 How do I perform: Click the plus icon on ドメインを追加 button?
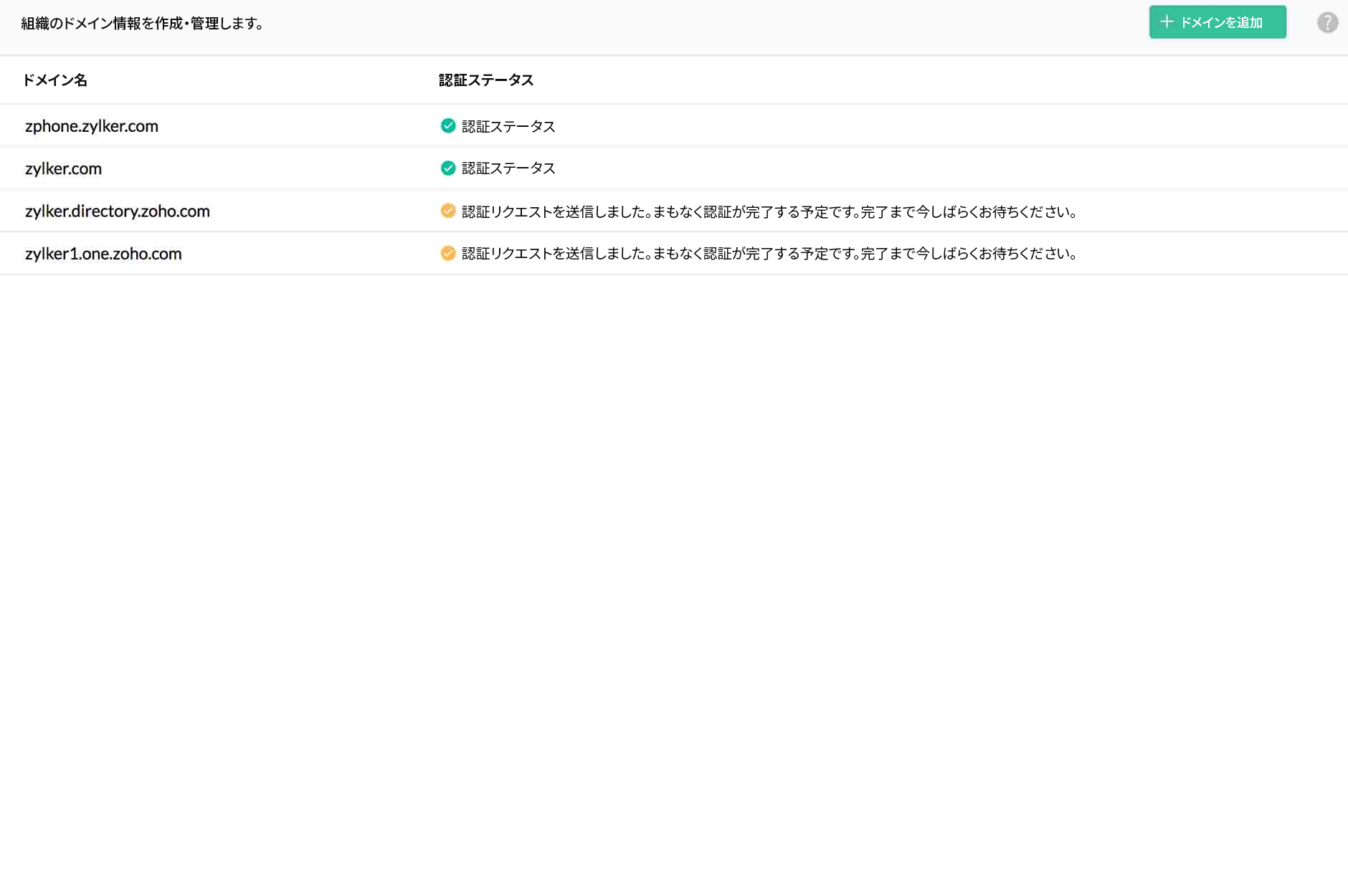pyautogui.click(x=1167, y=22)
